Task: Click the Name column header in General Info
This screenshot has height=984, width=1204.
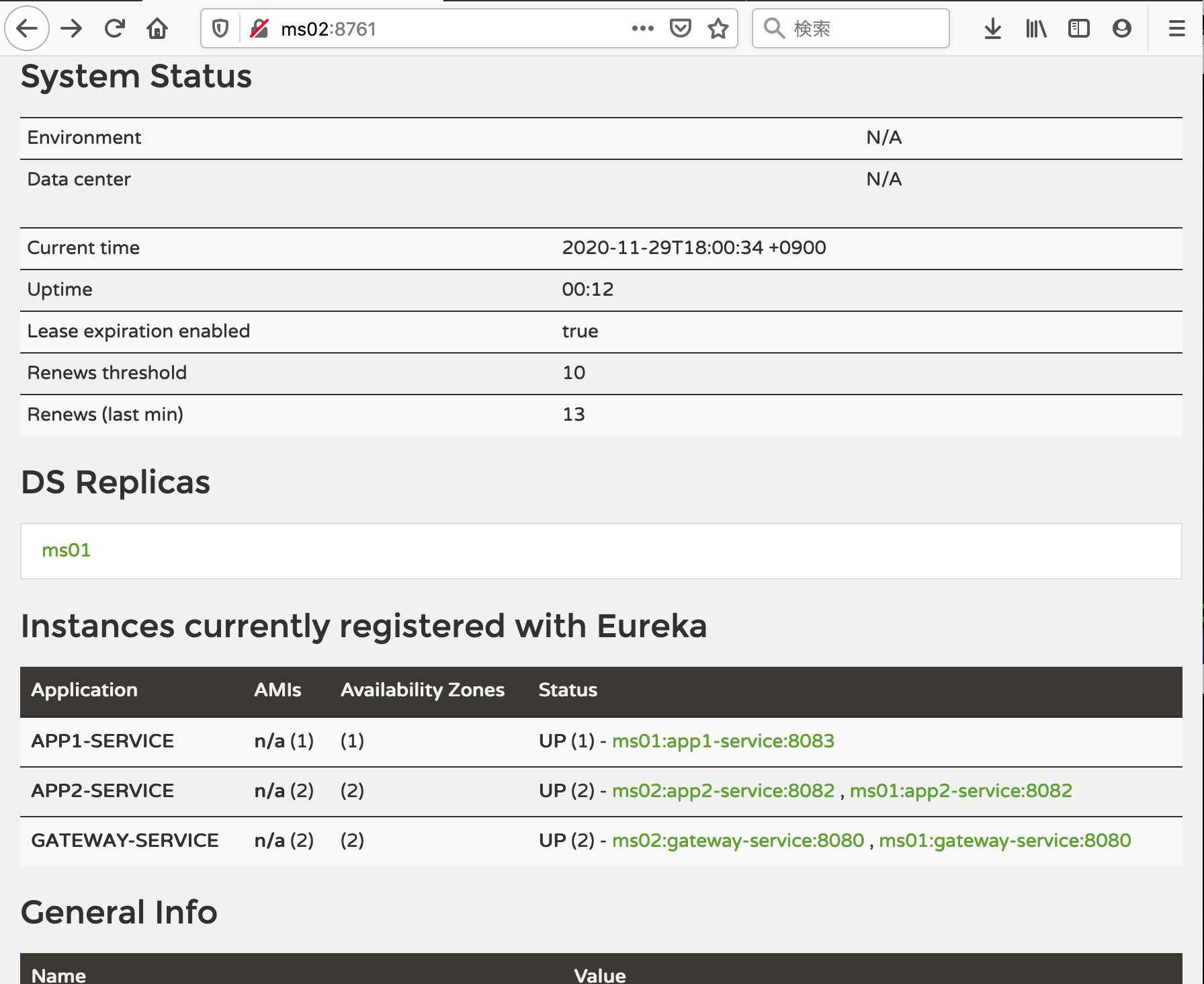Action: tap(58, 975)
